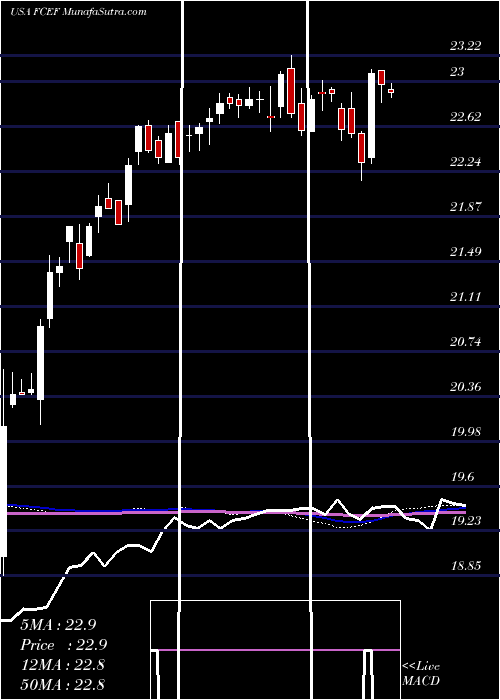Image resolution: width=500 pixels, height=700 pixels.
Task: Click the 23 price axis label
Action: [x=457, y=71]
